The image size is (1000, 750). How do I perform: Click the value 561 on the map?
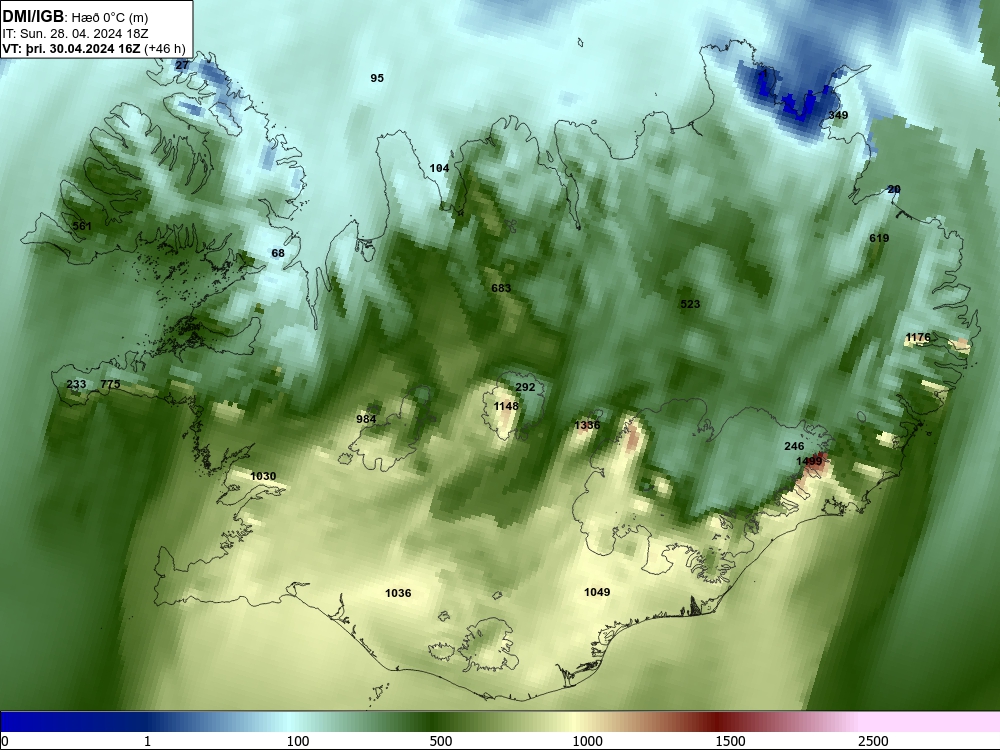[x=82, y=226]
